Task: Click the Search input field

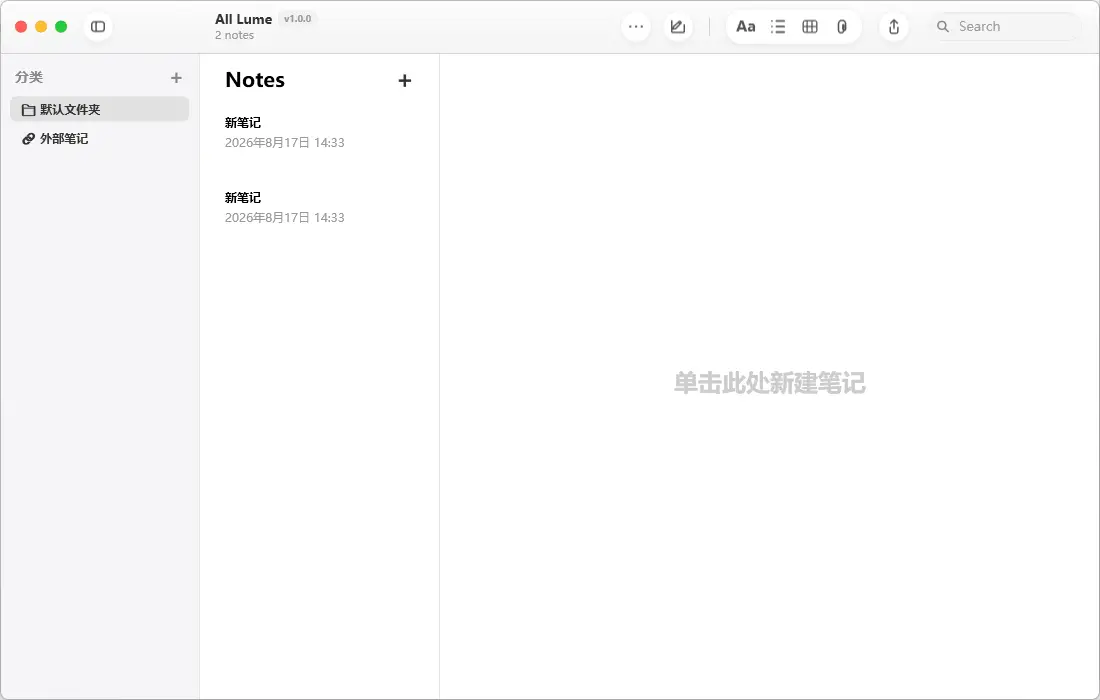Action: point(1008,27)
